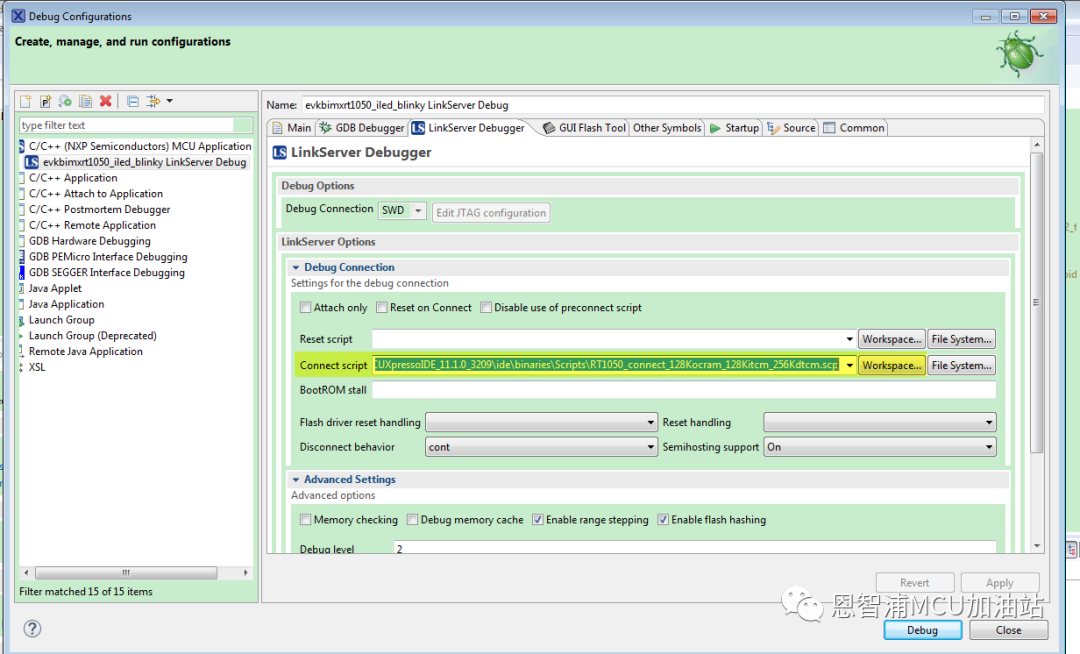Screen dimensions: 1080x654
Task: Click the BootROM stall input field
Action: pos(684,390)
